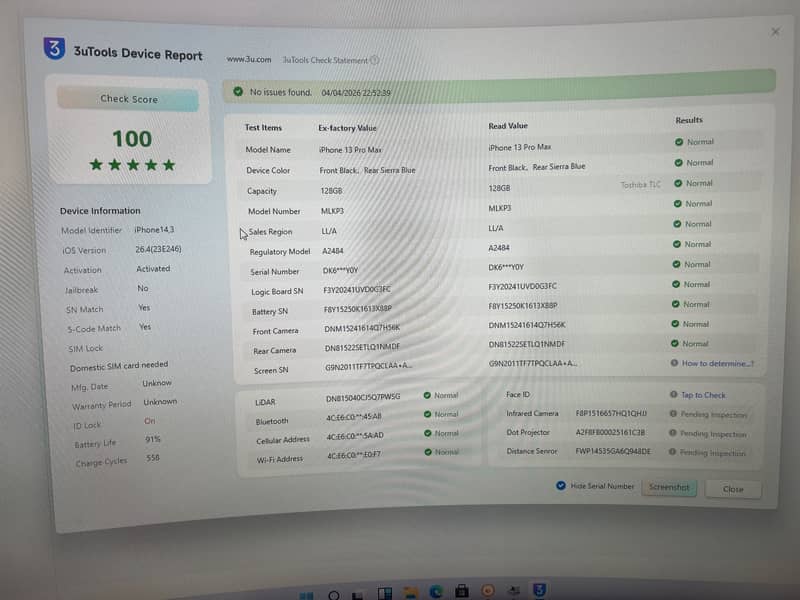Screen dimensions: 800x600
Task: Click the Read Value column header
Action: point(508,126)
